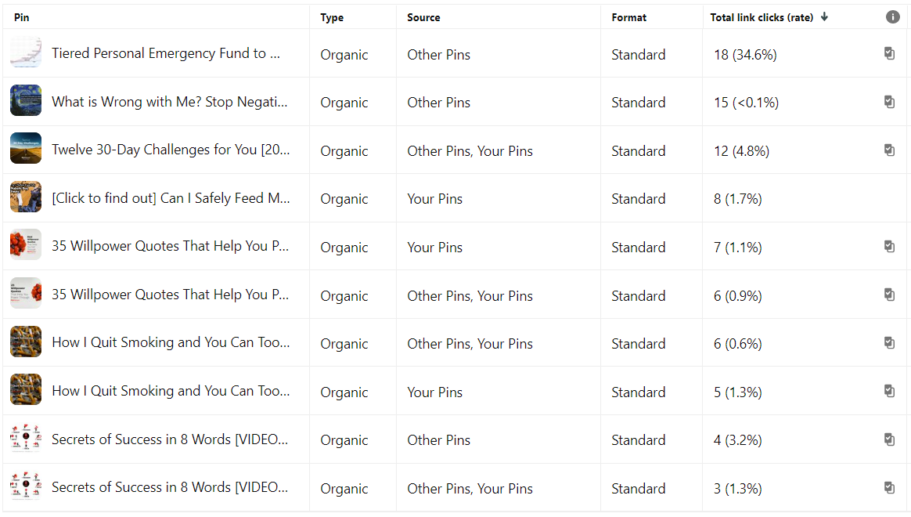The image size is (911, 517).
Task: Click the What is Wrong with Me thumbnail
Action: pos(26,102)
